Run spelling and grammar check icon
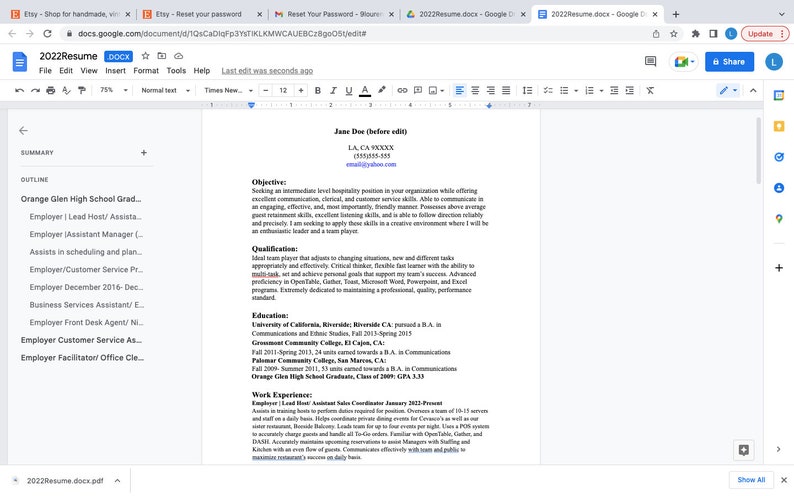794x496 pixels. click(66, 91)
